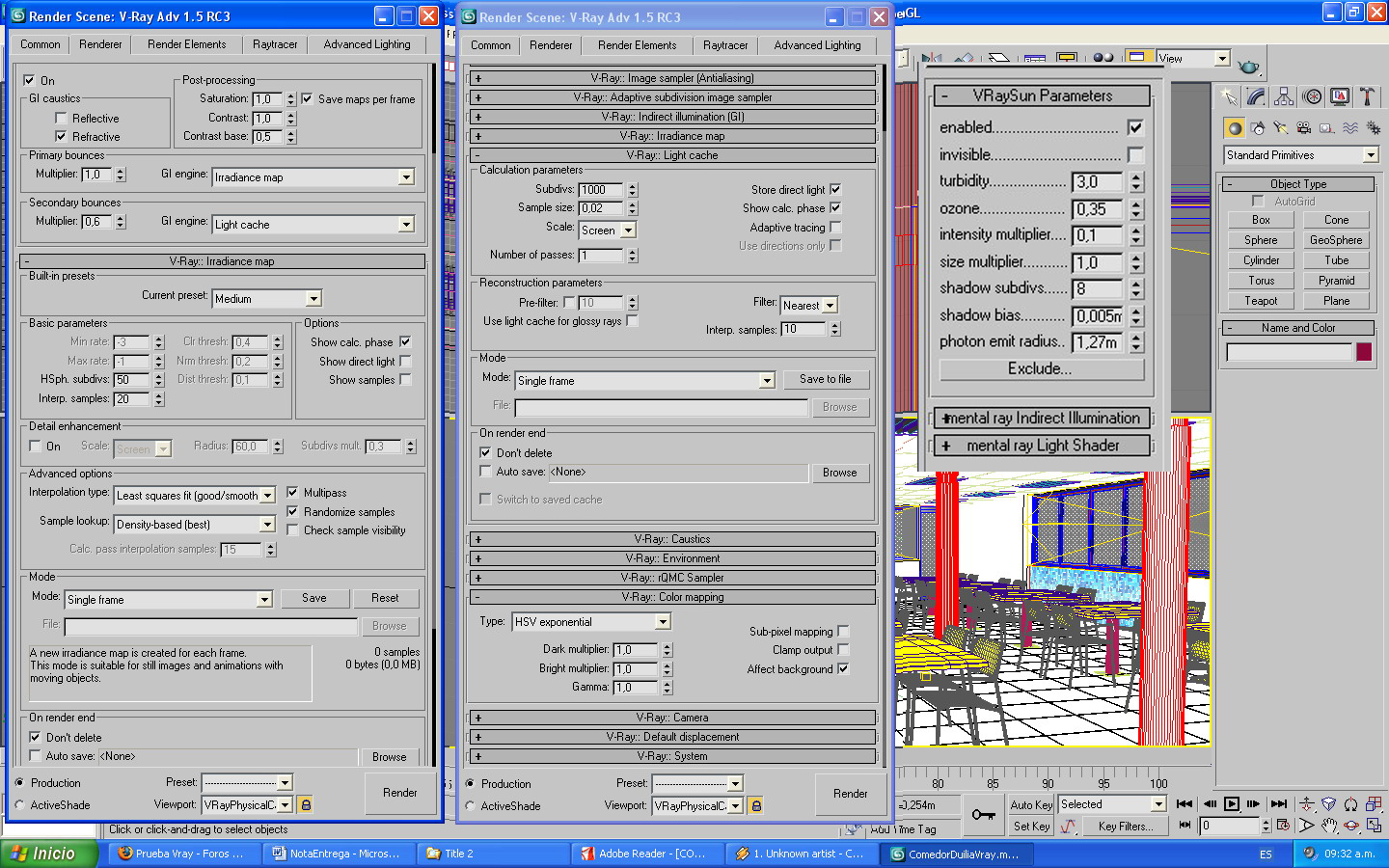Expand V-Ray Indirect illumination (GI) rollout
This screenshot has width=1389, height=868.
672,117
